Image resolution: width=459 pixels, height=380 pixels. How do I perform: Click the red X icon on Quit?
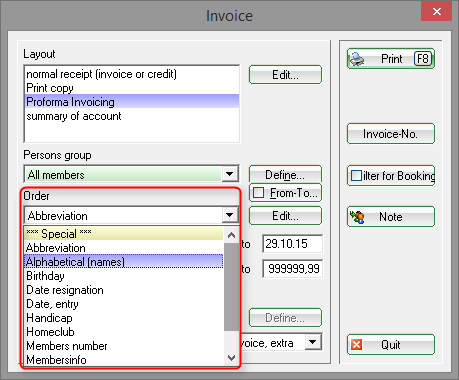[x=357, y=344]
